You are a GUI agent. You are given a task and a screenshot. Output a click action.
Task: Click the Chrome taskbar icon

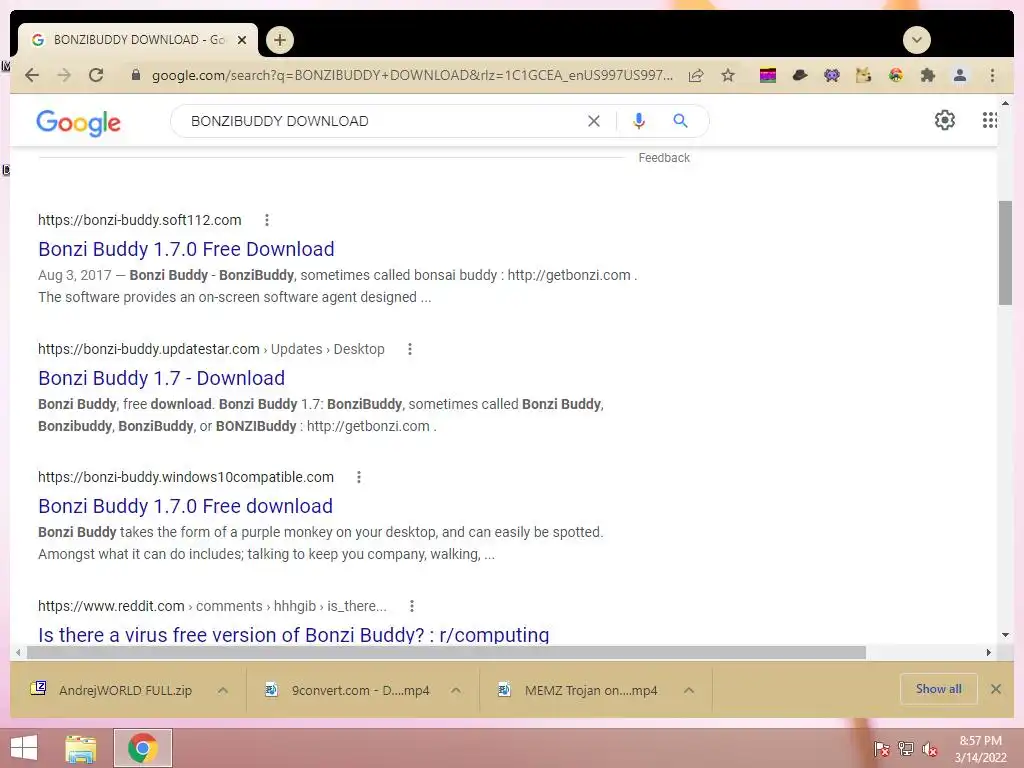click(x=143, y=748)
